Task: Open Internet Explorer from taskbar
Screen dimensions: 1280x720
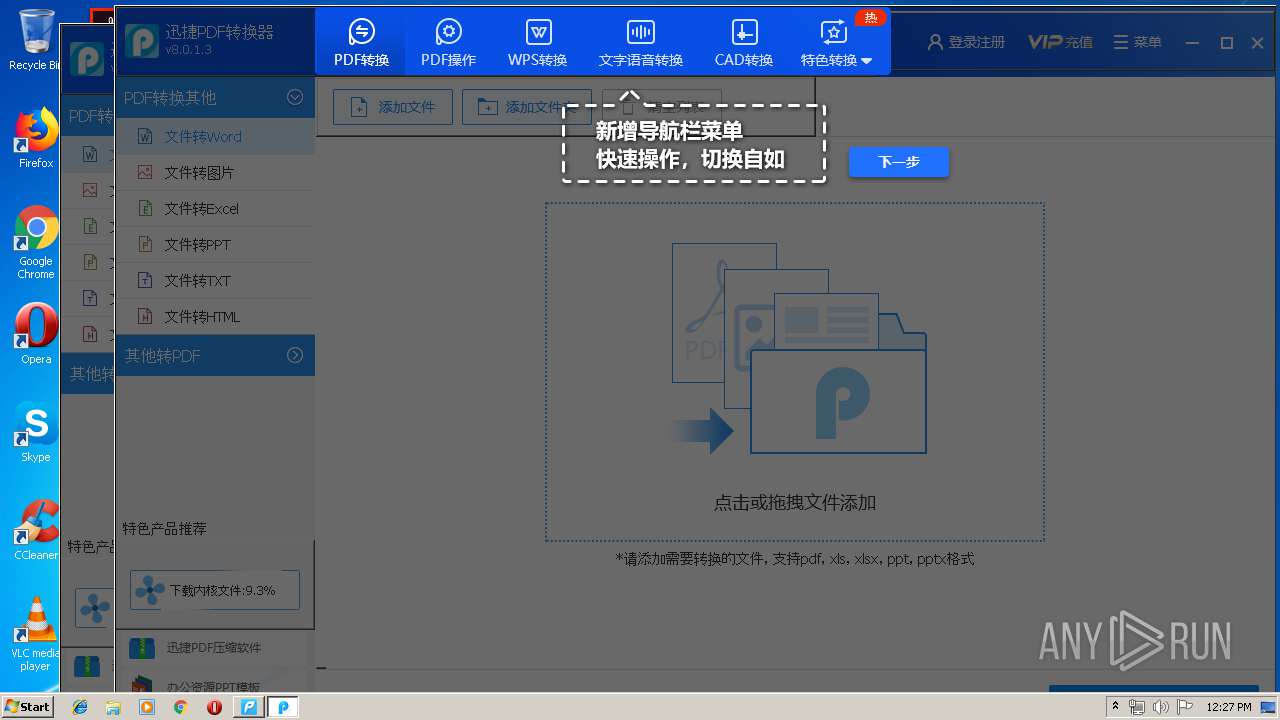Action: (80, 707)
